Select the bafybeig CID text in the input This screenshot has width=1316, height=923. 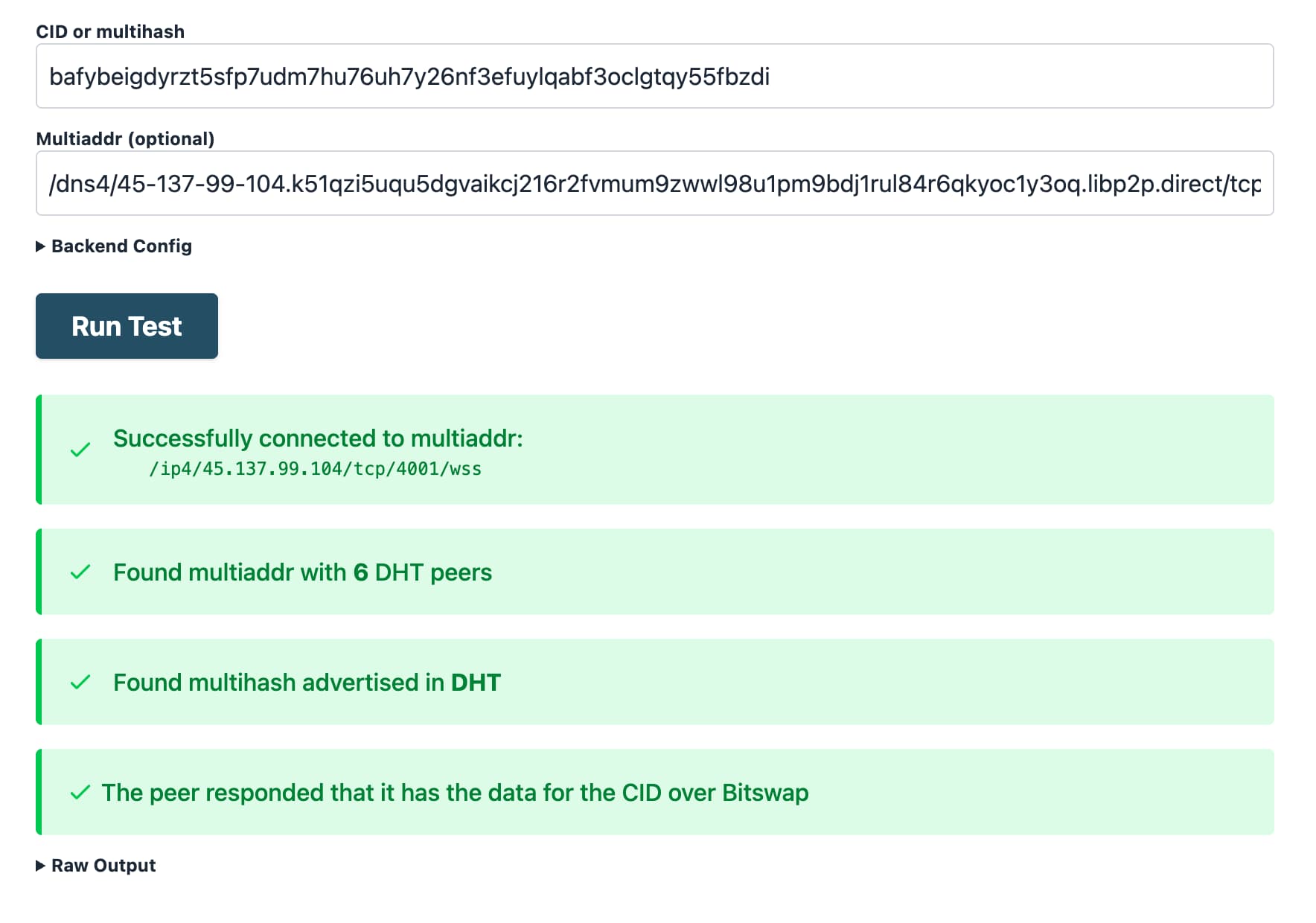click(x=412, y=76)
